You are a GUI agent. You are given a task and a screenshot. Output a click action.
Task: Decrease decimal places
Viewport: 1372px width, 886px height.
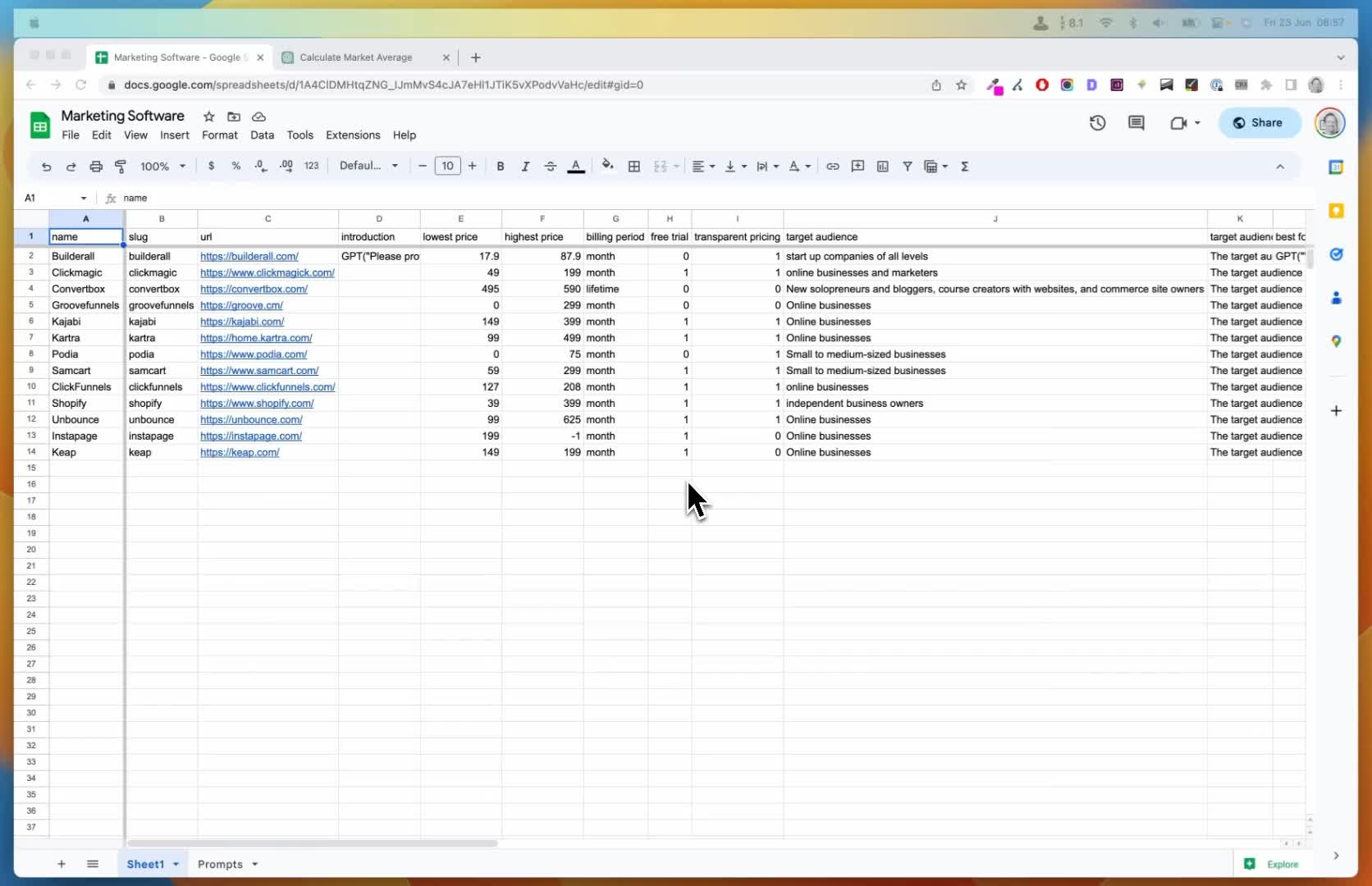pos(261,166)
